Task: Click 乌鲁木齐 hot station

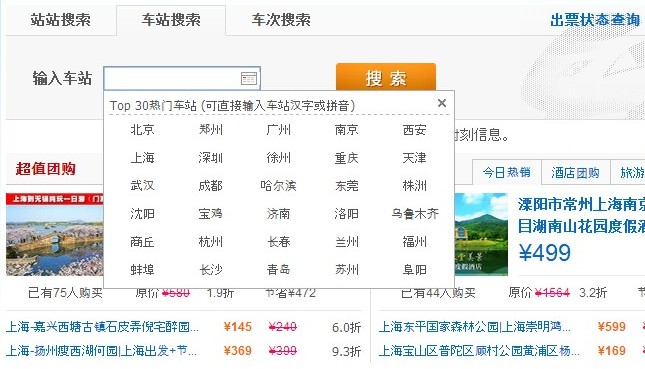Action: click(x=415, y=214)
